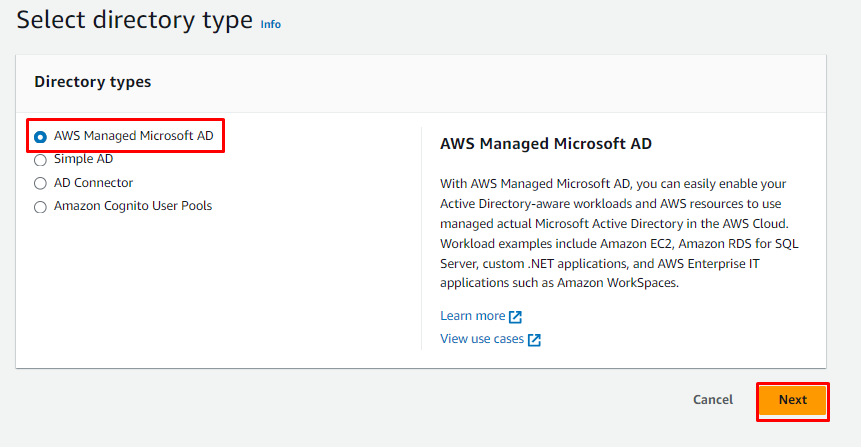Open the Learn more link

tap(472, 316)
